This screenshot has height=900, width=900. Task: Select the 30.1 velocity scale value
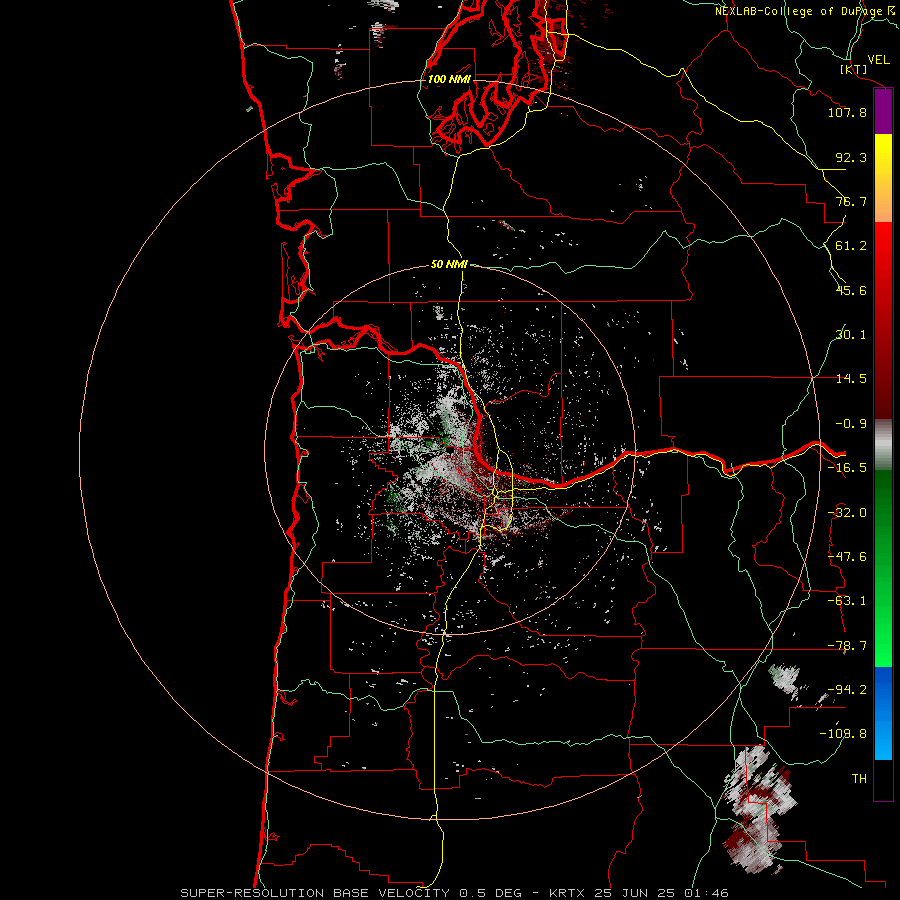point(851,335)
